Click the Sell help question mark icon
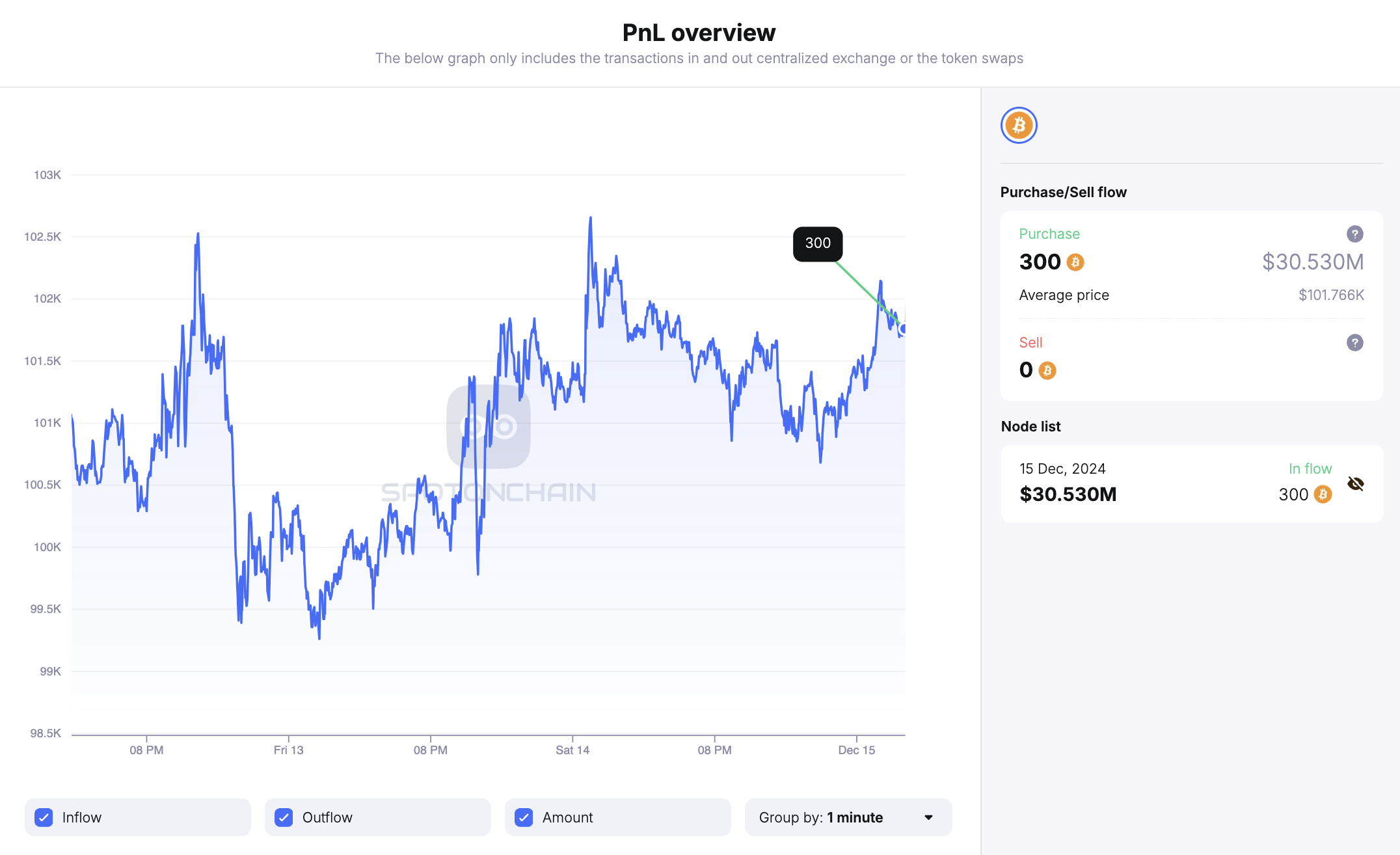Image resolution: width=1400 pixels, height=855 pixels. (1354, 342)
